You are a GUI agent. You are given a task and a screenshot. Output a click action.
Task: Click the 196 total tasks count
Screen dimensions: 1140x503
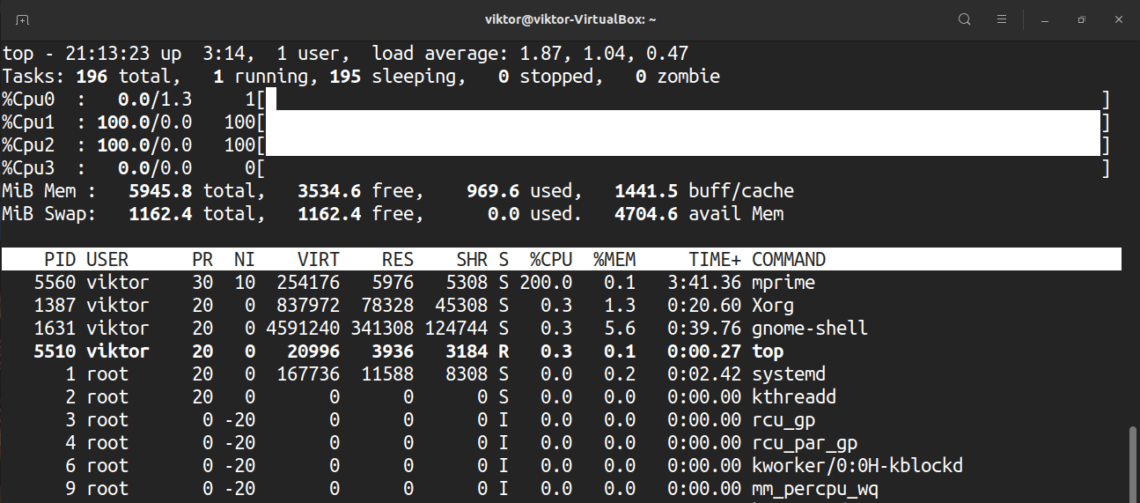[91, 76]
